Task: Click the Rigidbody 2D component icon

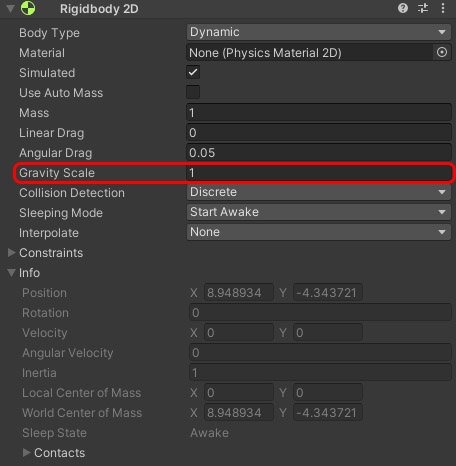Action: (28, 8)
